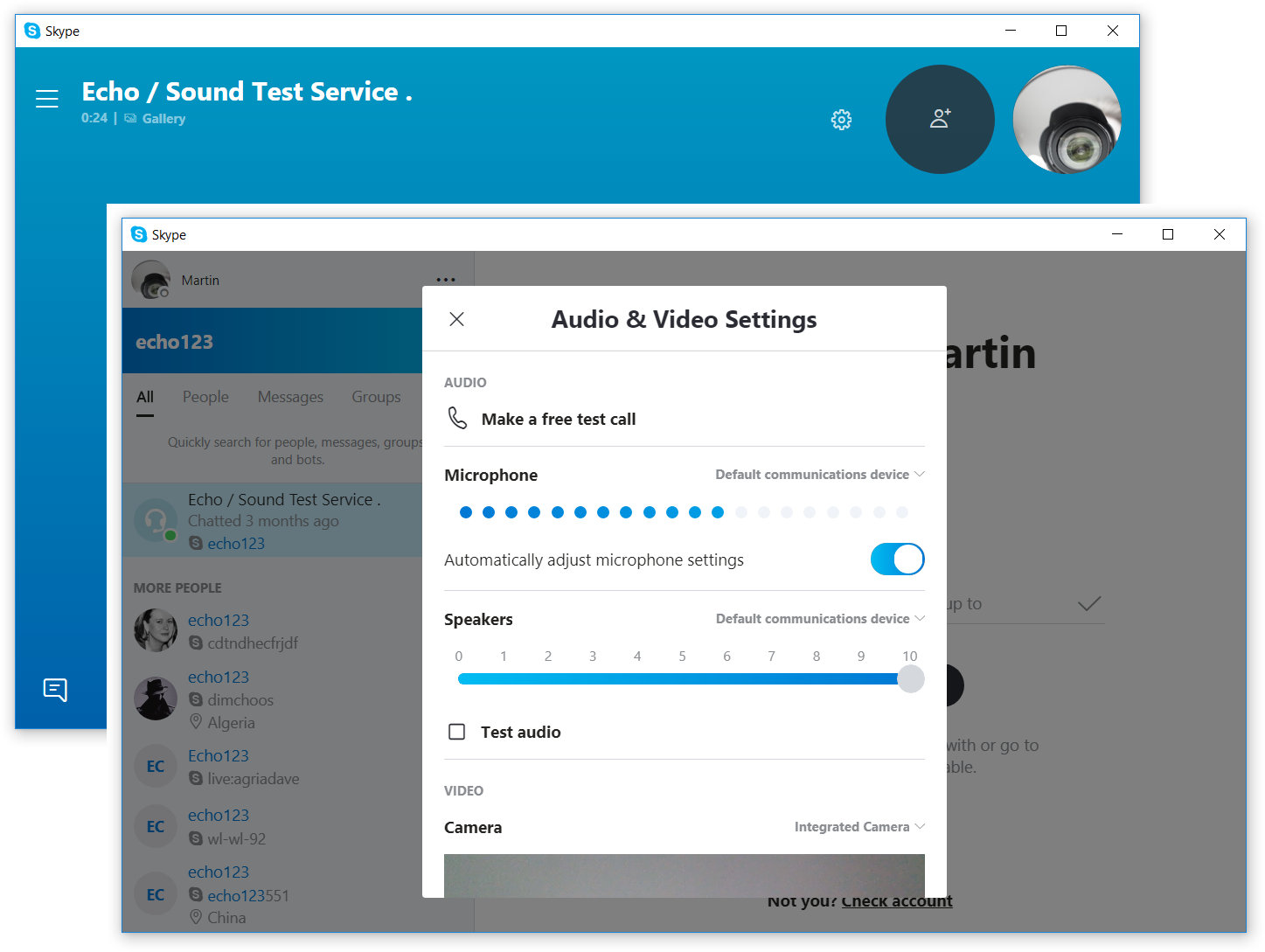Click the Check account link
This screenshot has height=952, width=1265.
coord(897,901)
